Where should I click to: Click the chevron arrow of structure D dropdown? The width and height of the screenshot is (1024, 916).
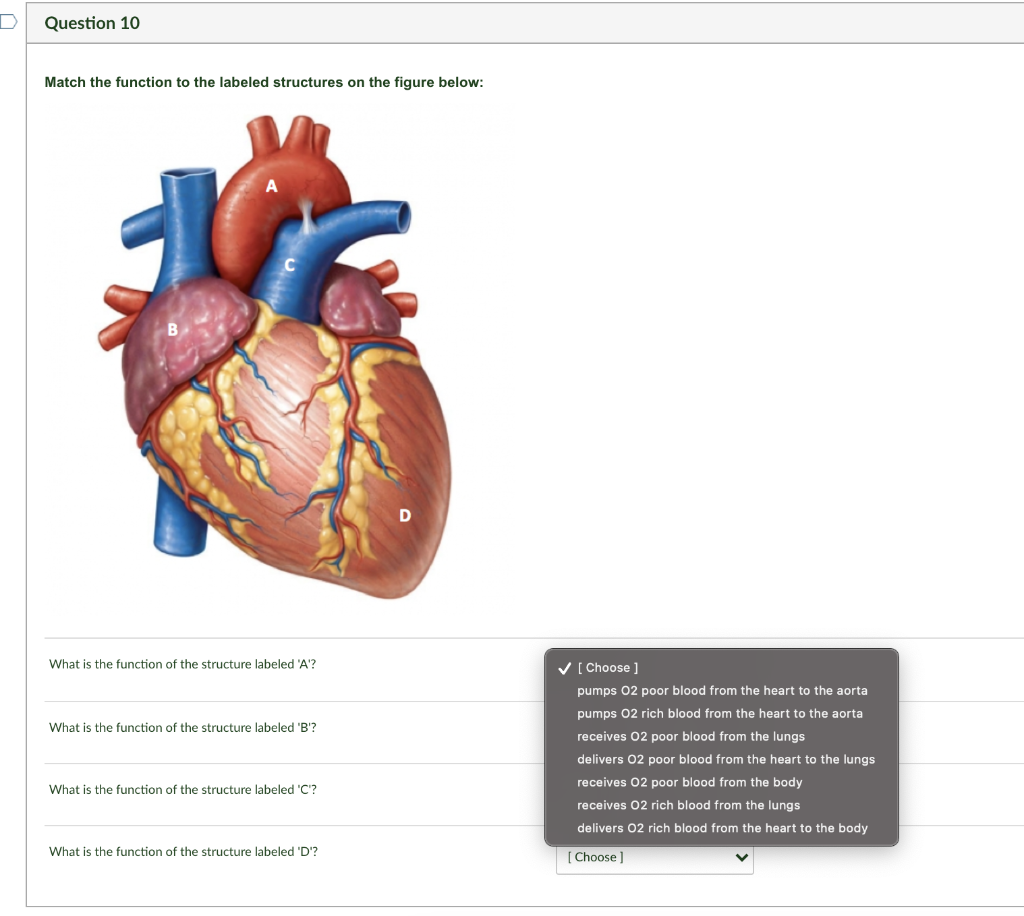[741, 857]
